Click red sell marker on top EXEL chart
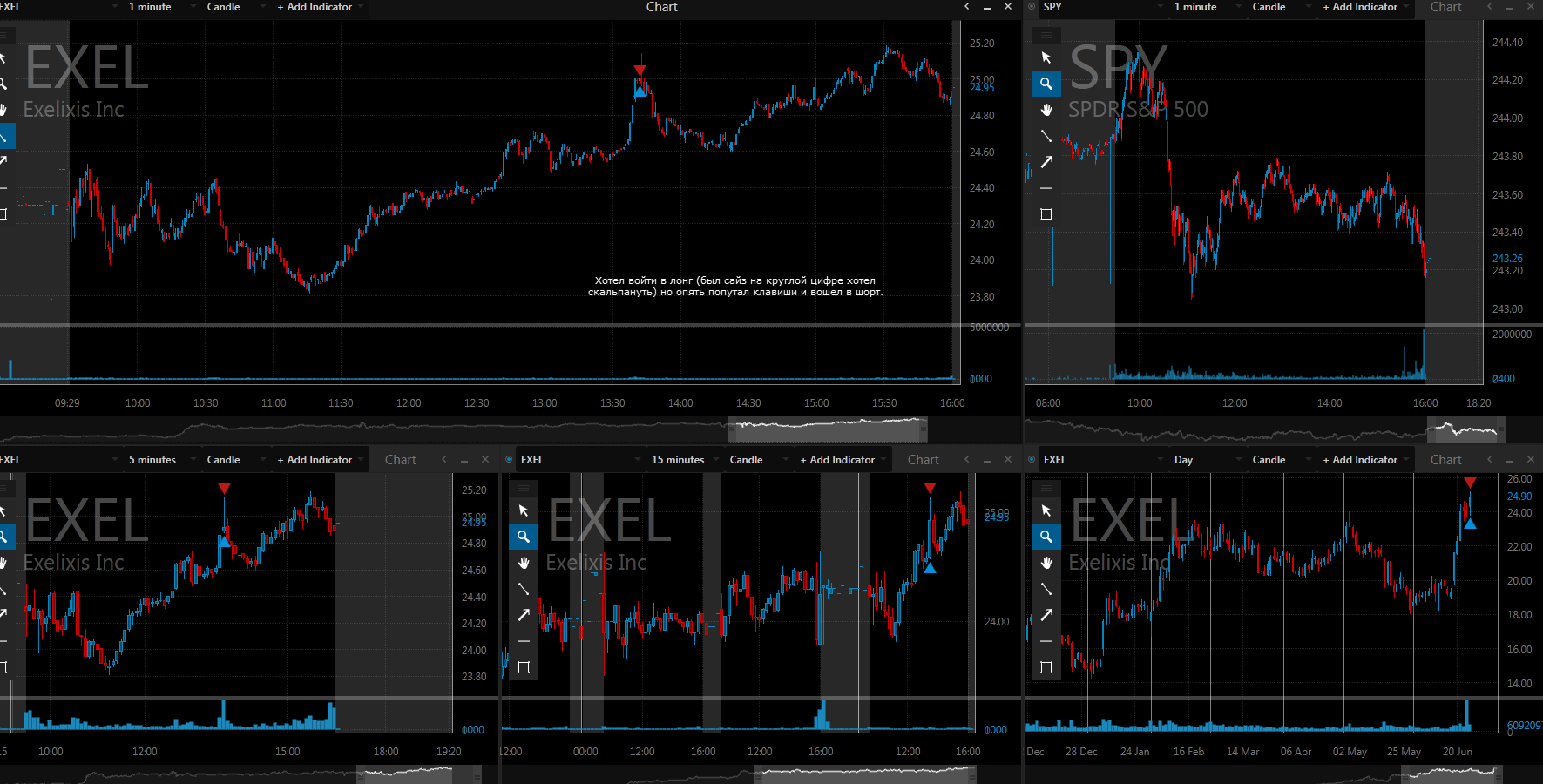Image resolution: width=1543 pixels, height=784 pixels. tap(640, 71)
